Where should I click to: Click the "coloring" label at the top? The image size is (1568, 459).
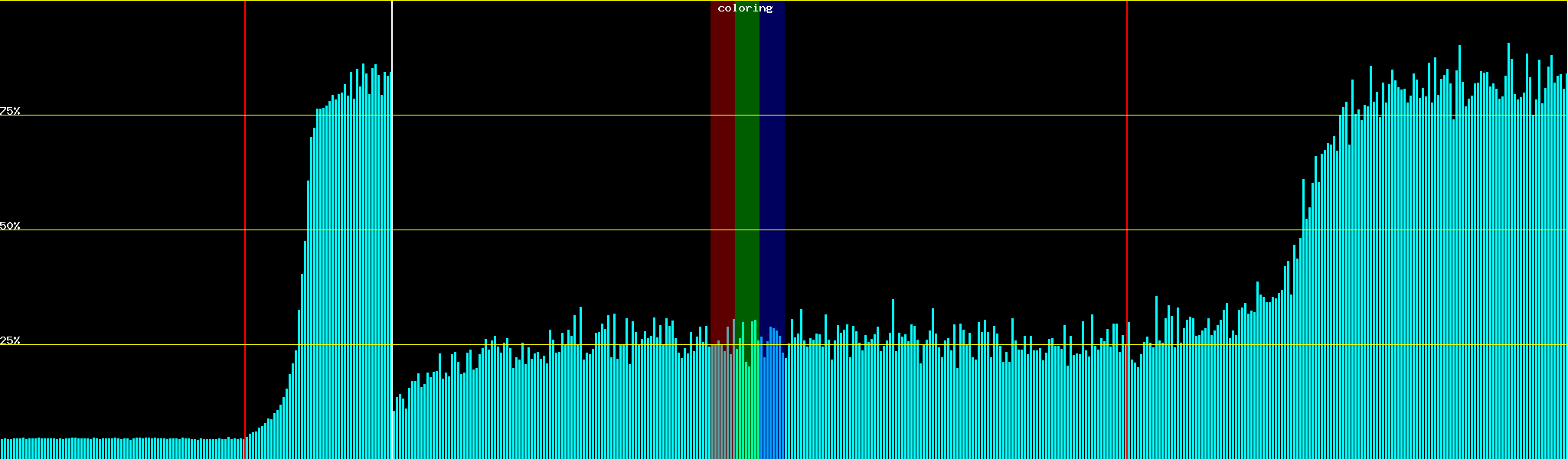(x=745, y=8)
